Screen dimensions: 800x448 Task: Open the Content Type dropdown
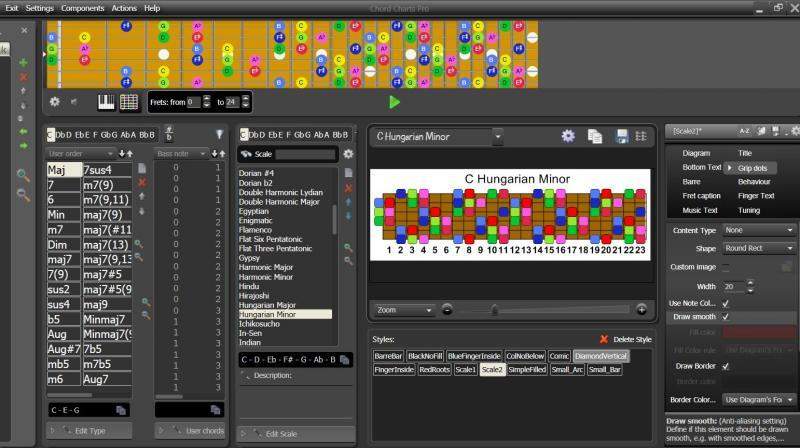point(759,230)
